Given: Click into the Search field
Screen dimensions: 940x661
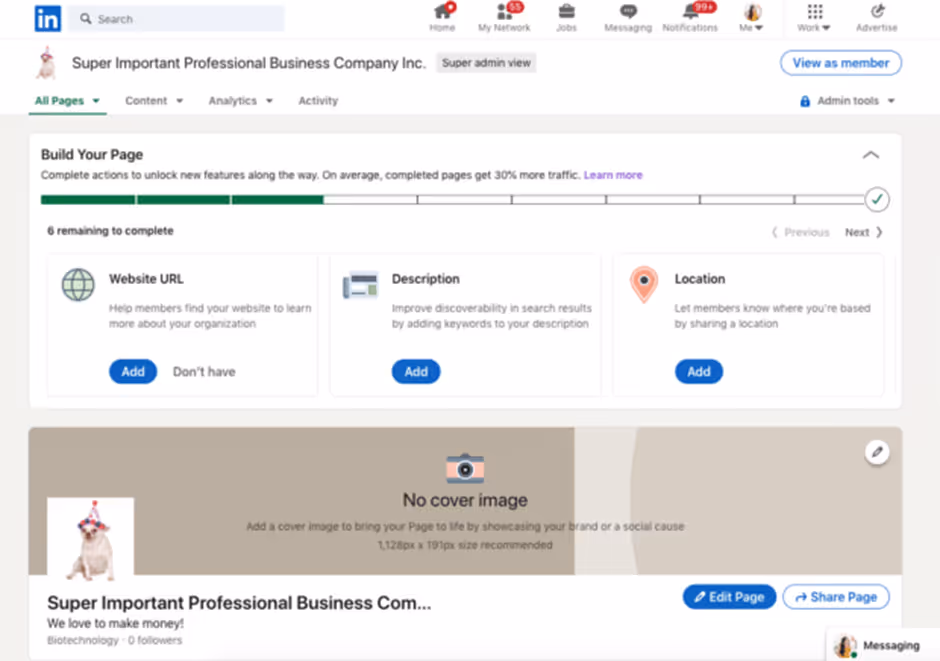Looking at the screenshot, I should point(176,17).
